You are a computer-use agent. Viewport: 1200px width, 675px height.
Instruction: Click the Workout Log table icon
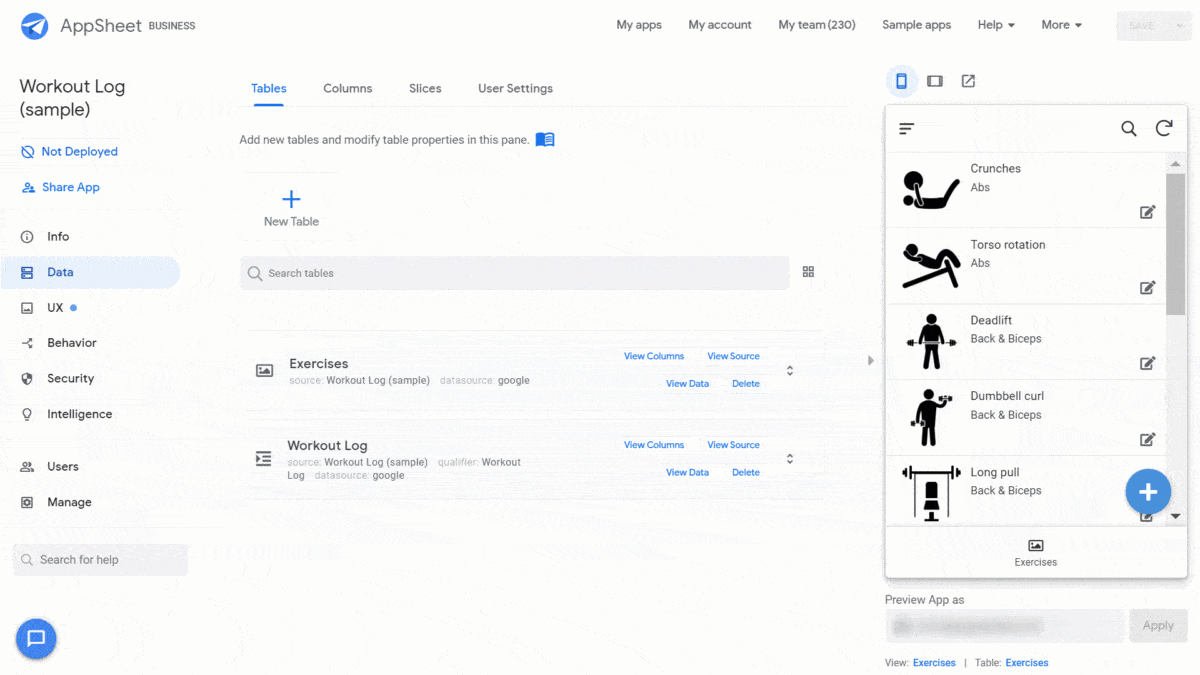264,458
